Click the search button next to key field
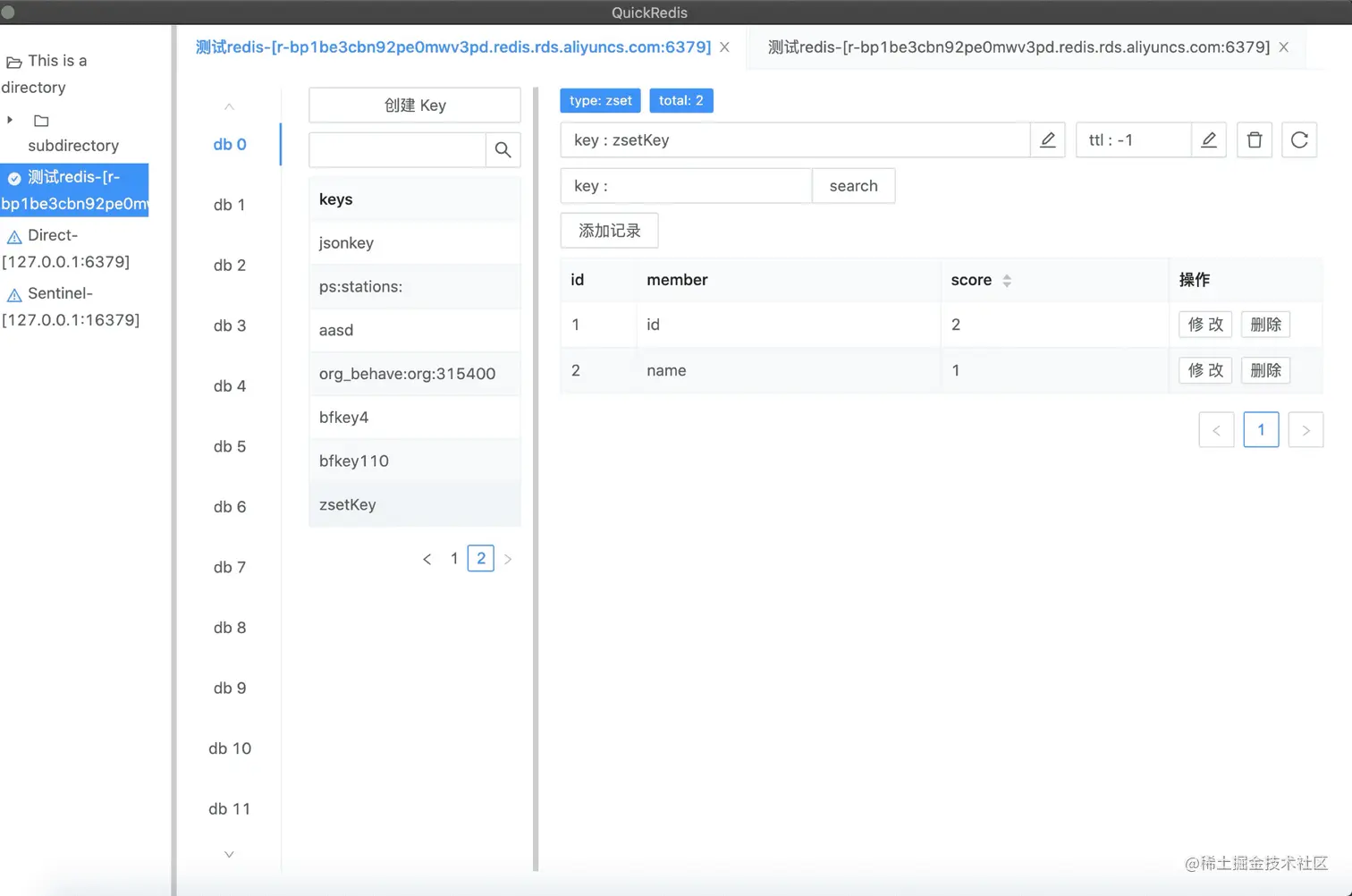 pyautogui.click(x=853, y=186)
